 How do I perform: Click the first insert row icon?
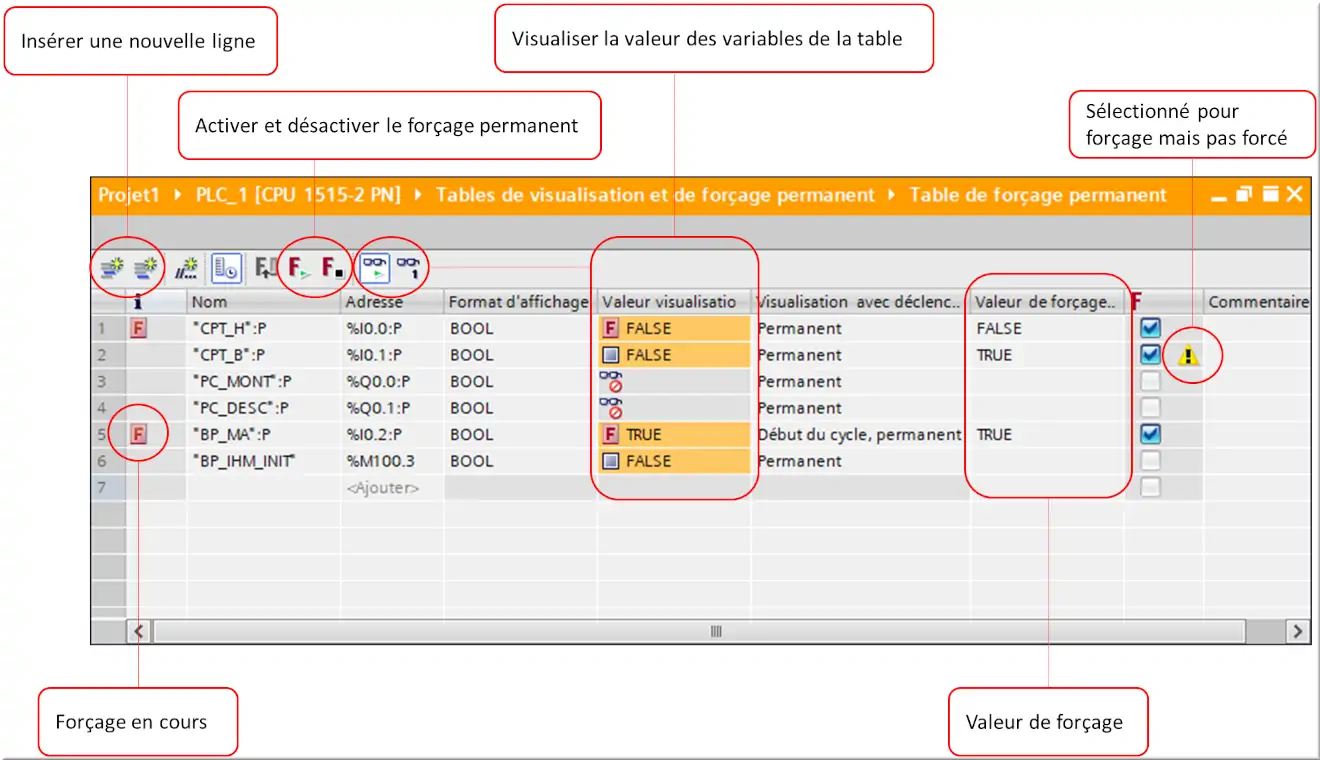111,267
